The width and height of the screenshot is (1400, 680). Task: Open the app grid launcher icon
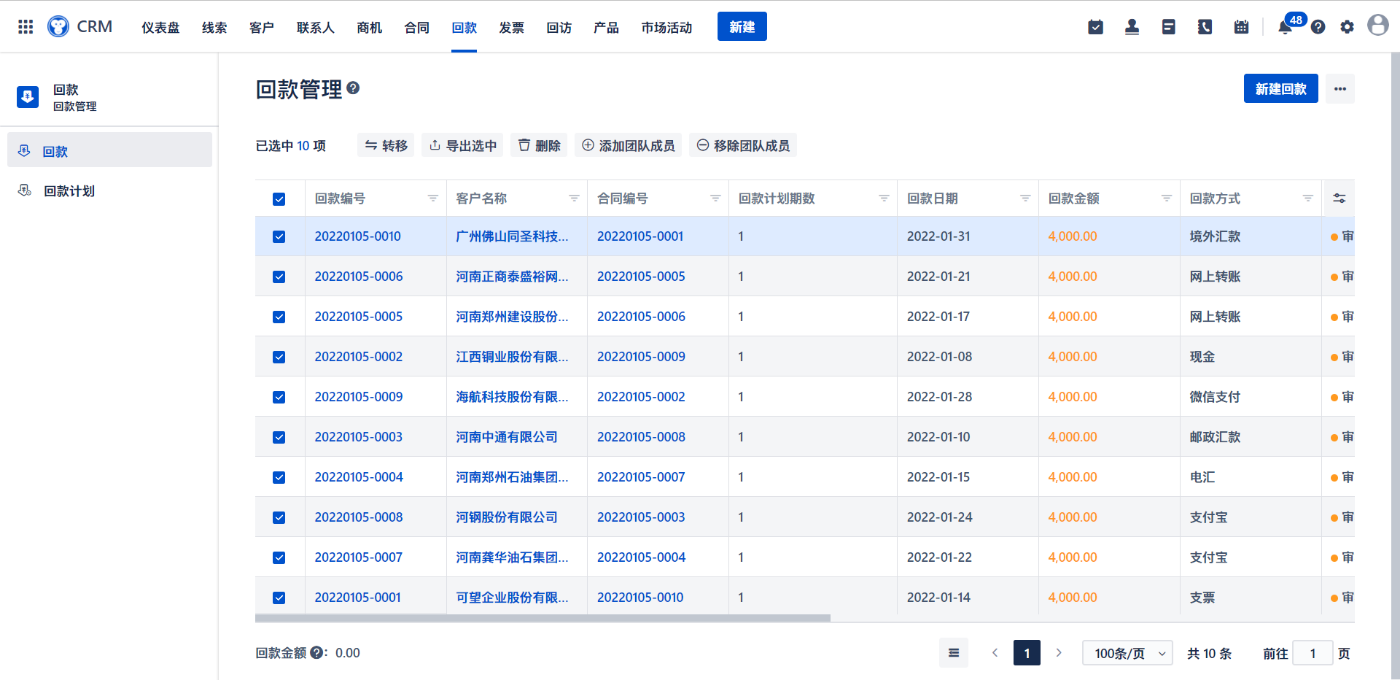tap(26, 27)
